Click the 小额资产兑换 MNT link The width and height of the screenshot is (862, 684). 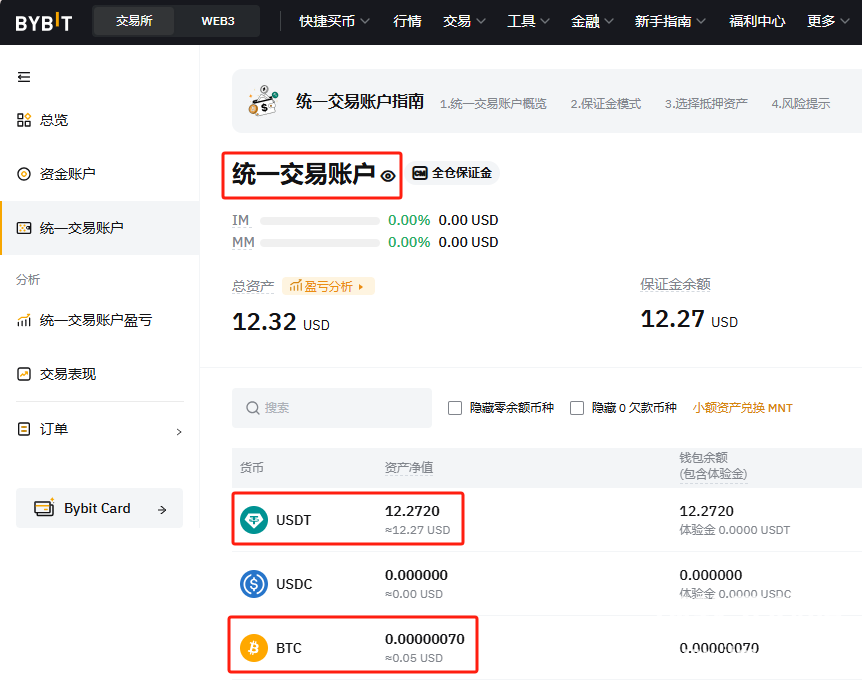pos(742,408)
